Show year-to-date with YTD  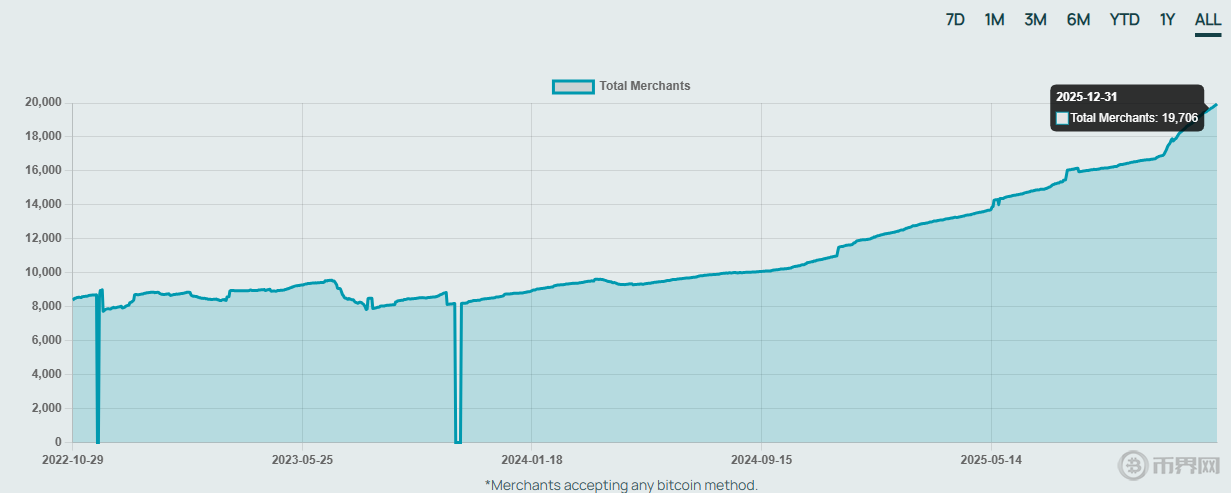click(1124, 20)
